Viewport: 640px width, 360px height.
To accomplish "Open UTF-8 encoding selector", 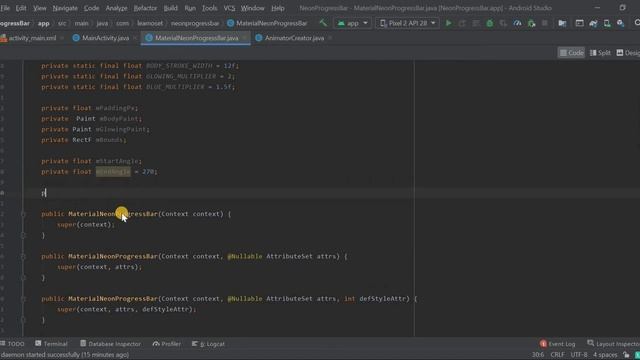I will (579, 355).
